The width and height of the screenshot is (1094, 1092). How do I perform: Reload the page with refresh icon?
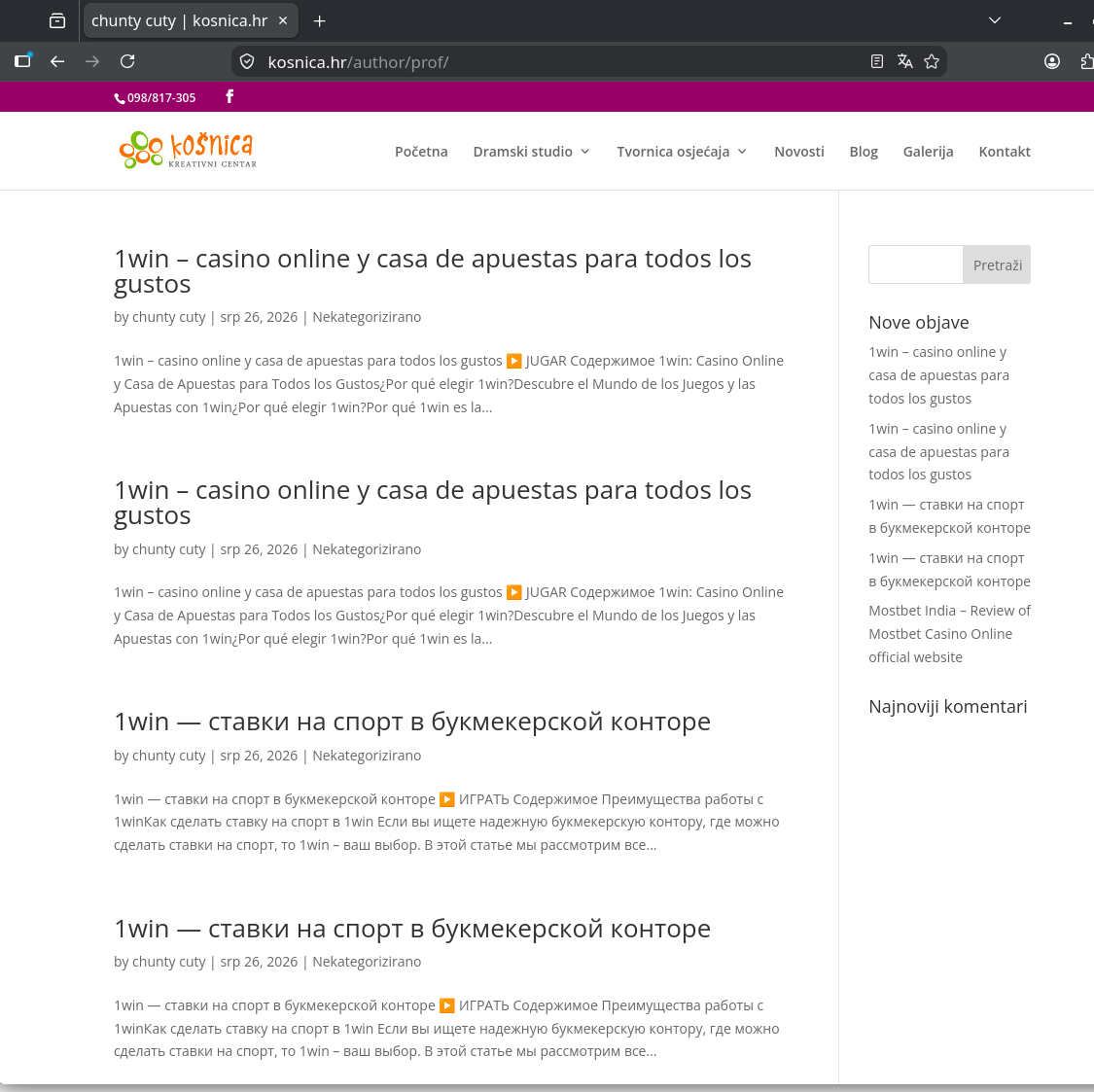(127, 61)
